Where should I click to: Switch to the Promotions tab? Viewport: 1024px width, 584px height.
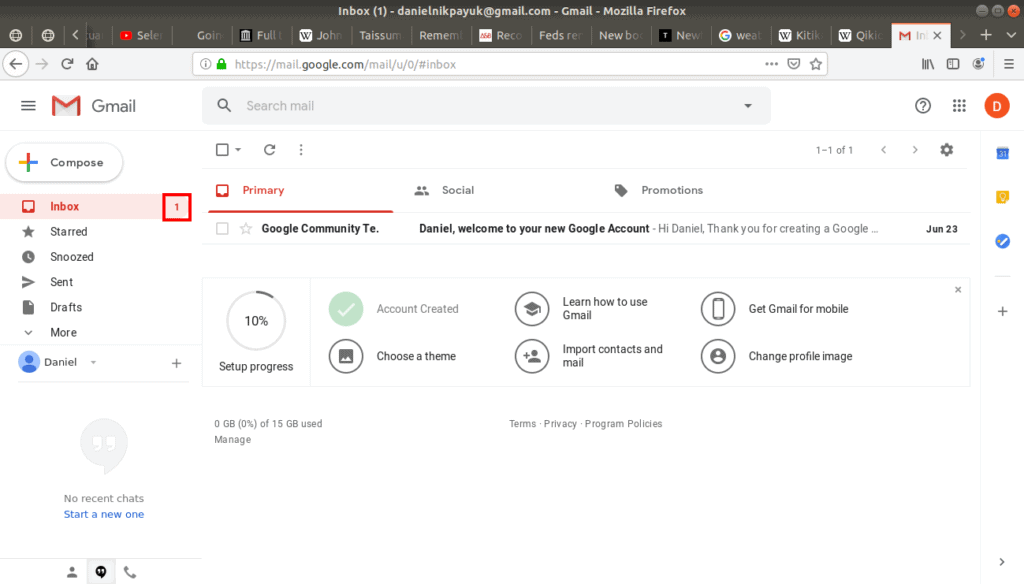coord(659,190)
